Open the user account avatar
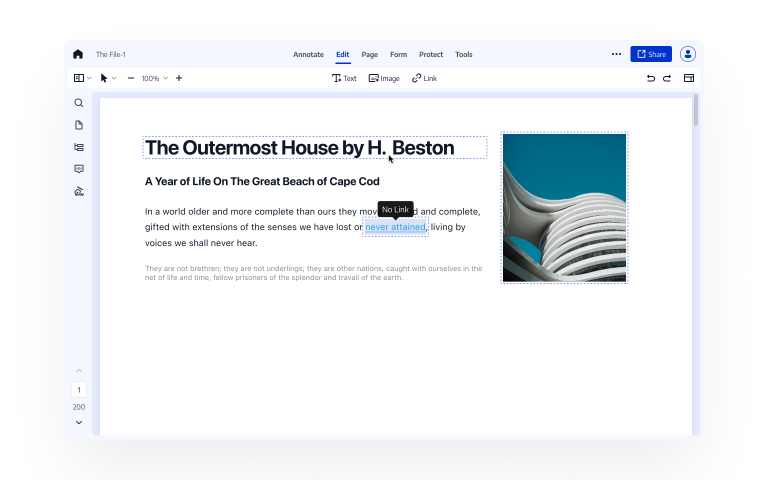The width and height of the screenshot is (768, 480). pyautogui.click(x=688, y=54)
